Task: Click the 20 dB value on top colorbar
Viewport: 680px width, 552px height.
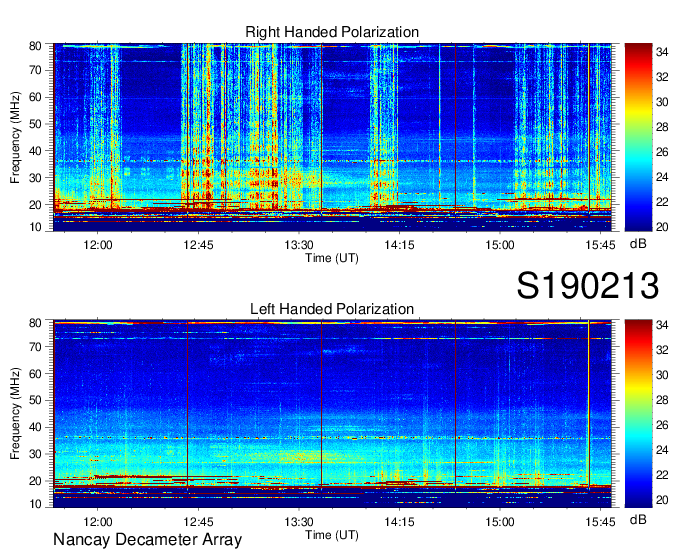Action: [662, 227]
